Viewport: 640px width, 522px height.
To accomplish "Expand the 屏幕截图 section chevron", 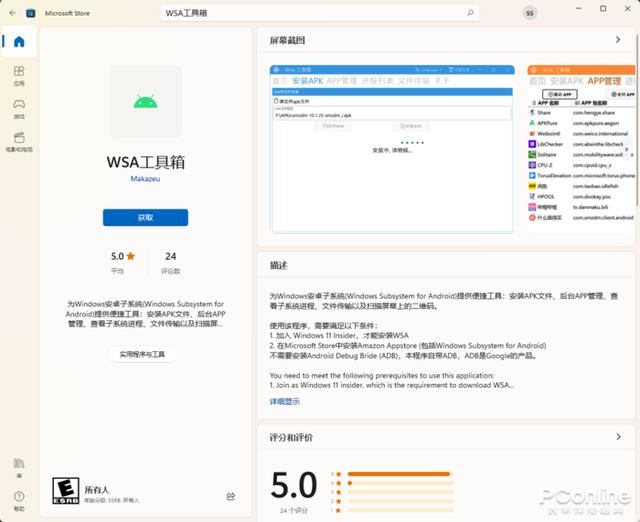I will coord(619,41).
